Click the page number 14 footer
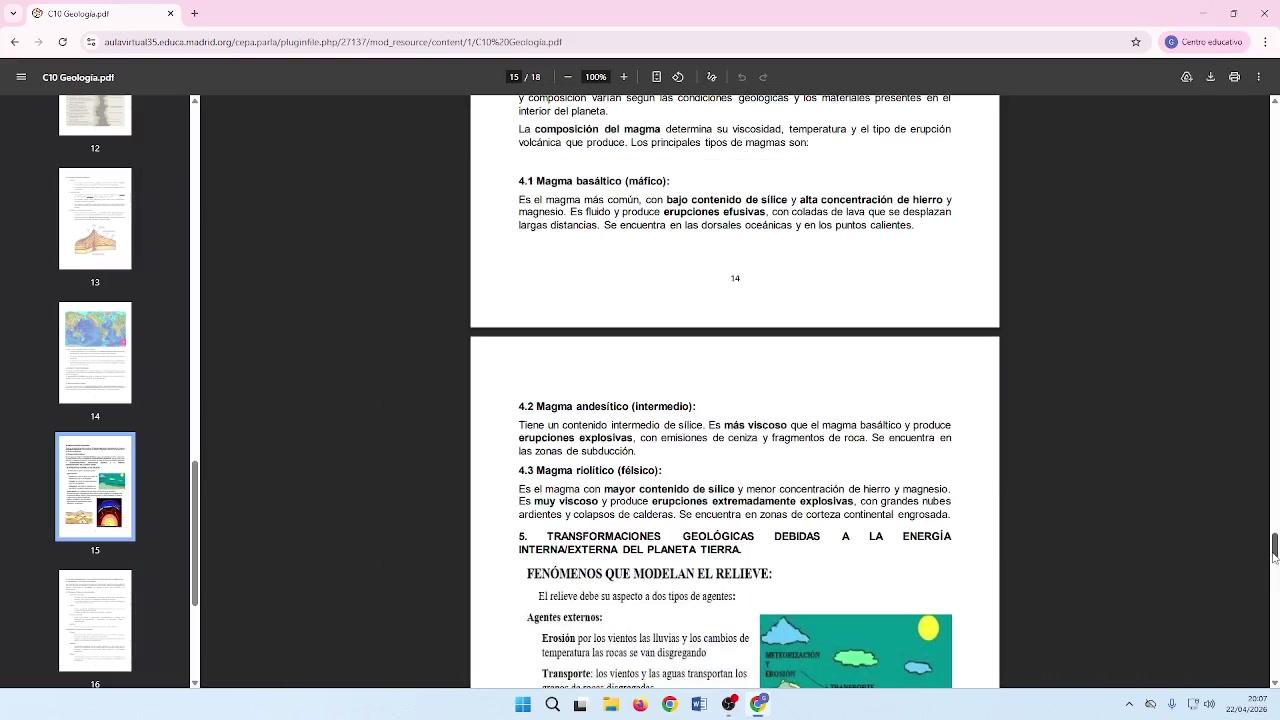The height and width of the screenshot is (720, 1280). 735,278
